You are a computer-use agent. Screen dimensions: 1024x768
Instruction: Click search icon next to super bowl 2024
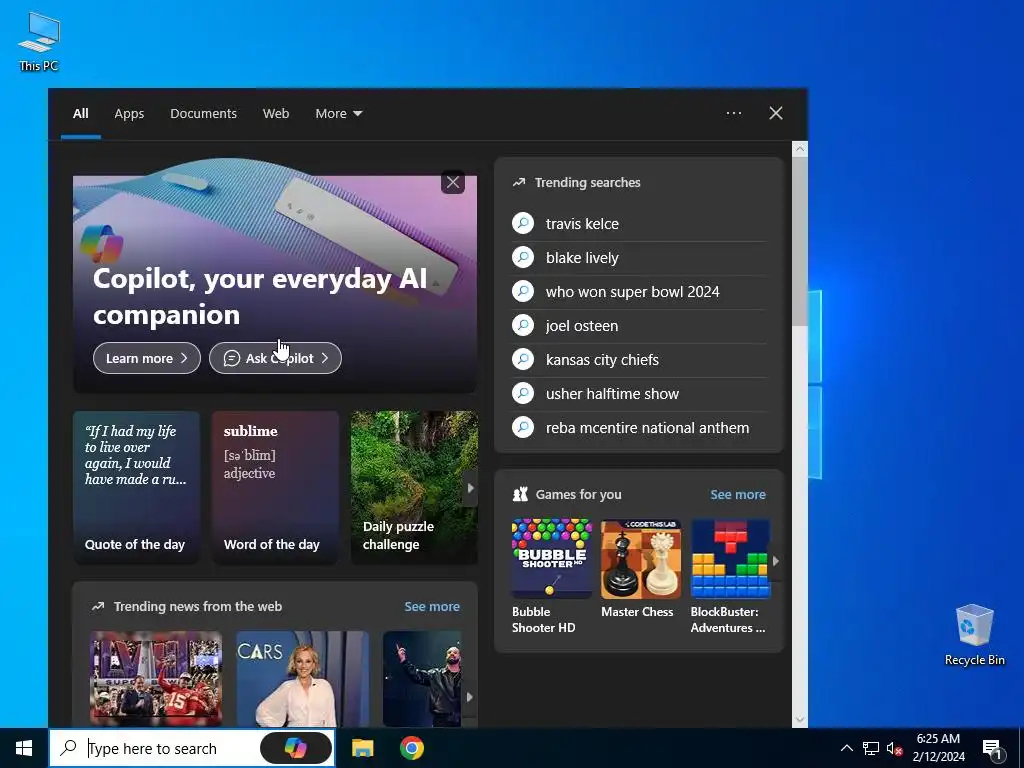[x=523, y=291]
